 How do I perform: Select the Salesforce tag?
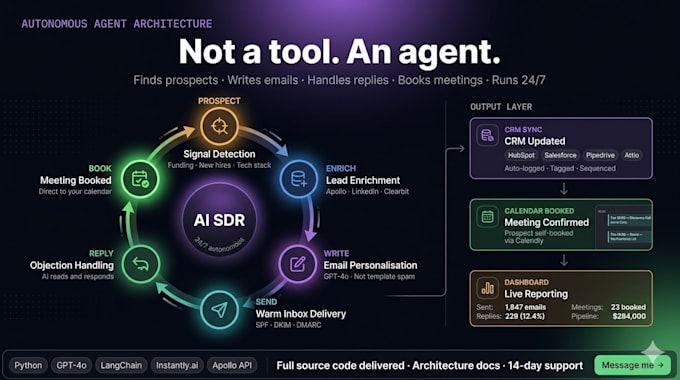click(560, 155)
